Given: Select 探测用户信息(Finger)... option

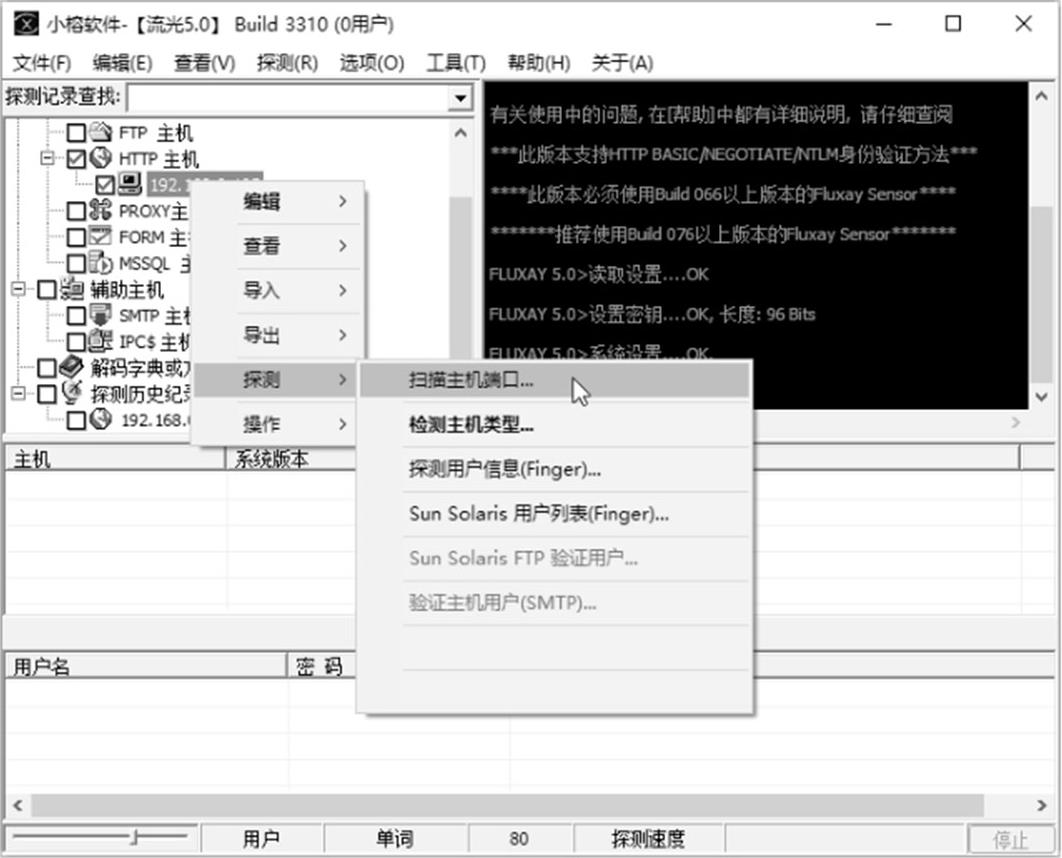Looking at the screenshot, I should (555, 469).
